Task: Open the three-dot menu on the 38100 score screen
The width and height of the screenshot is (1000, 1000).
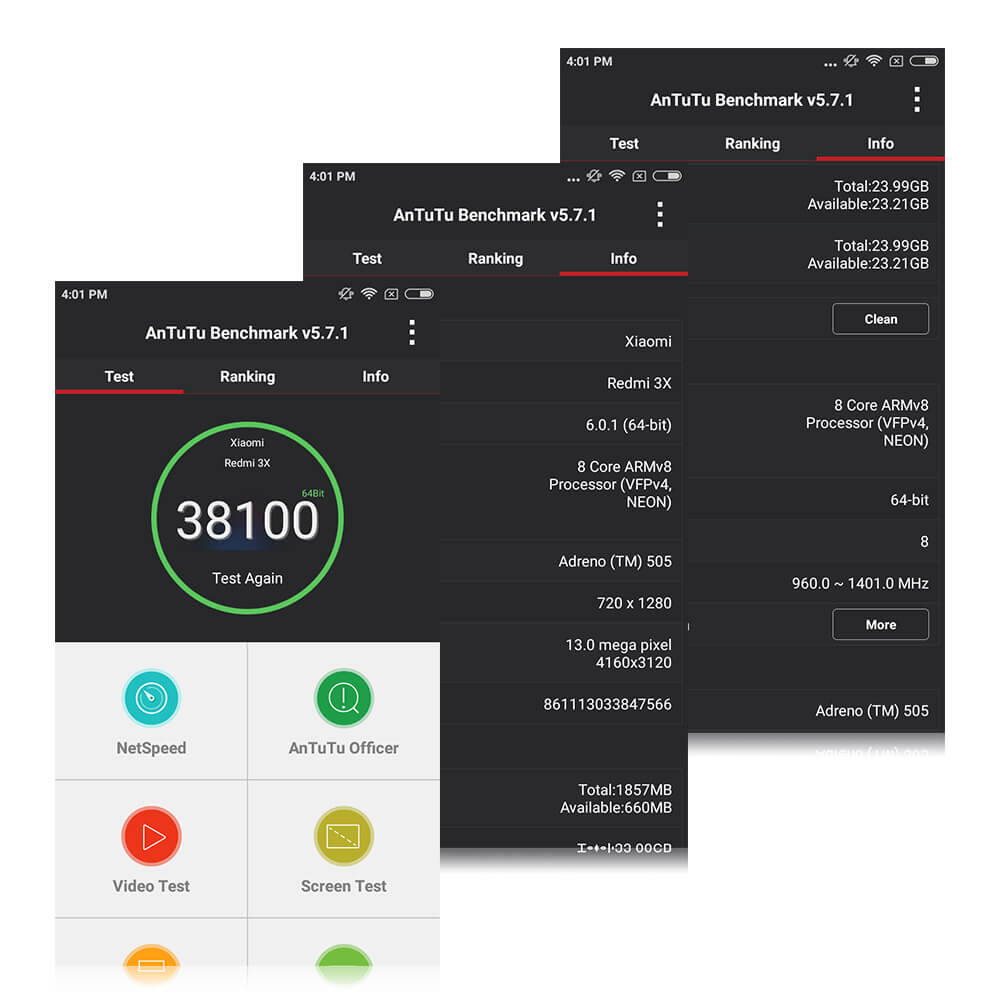Action: (x=411, y=333)
